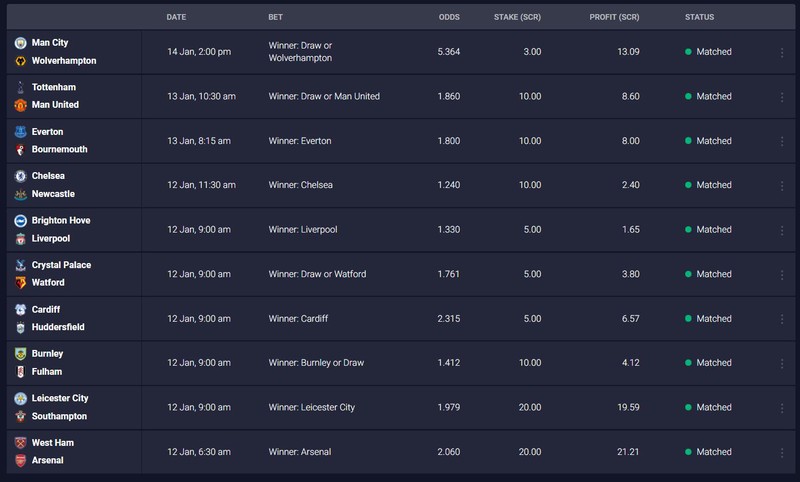Click the Arsenal club crest
This screenshot has height=482, width=800.
20,461
